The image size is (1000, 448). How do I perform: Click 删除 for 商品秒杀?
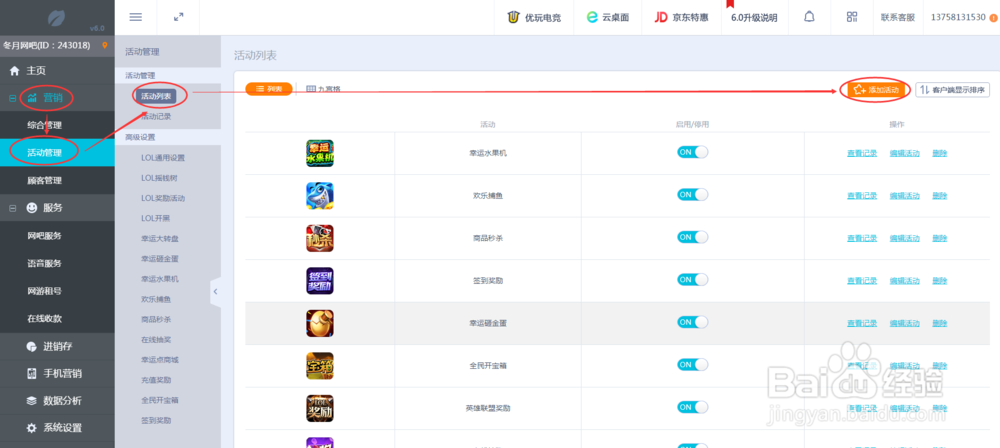(939, 238)
